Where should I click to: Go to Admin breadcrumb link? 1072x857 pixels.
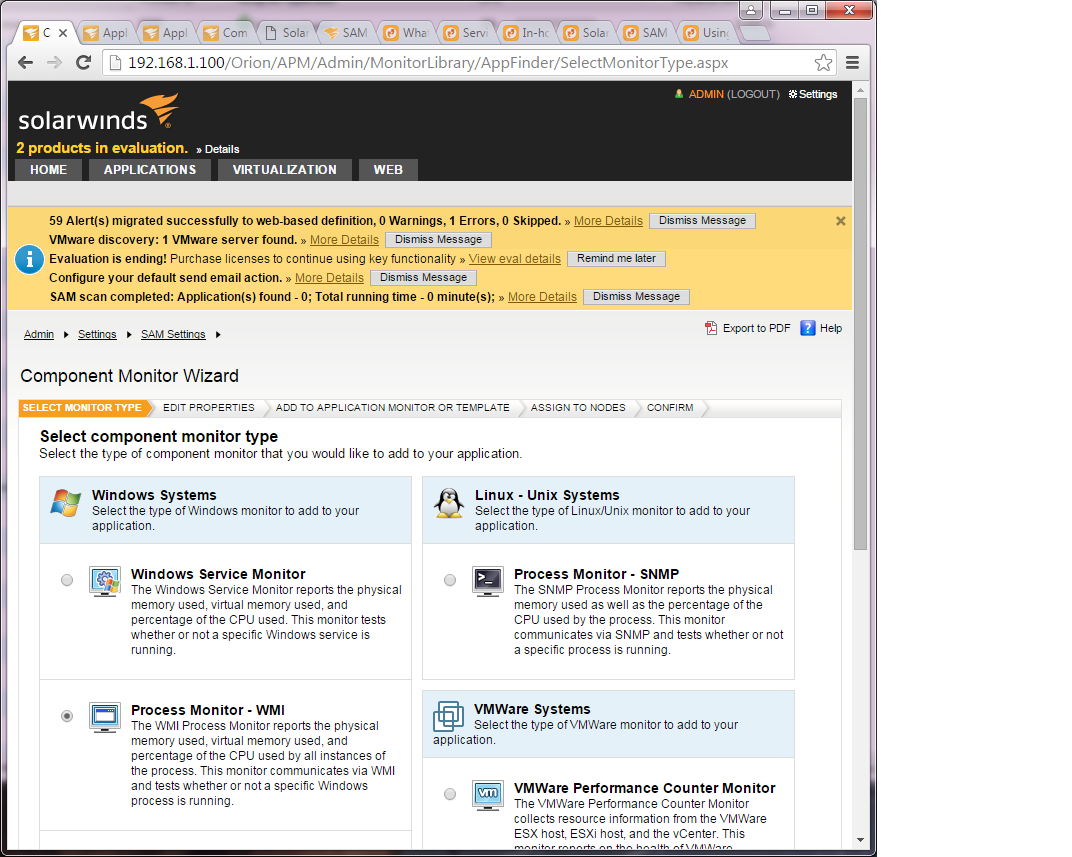point(39,334)
